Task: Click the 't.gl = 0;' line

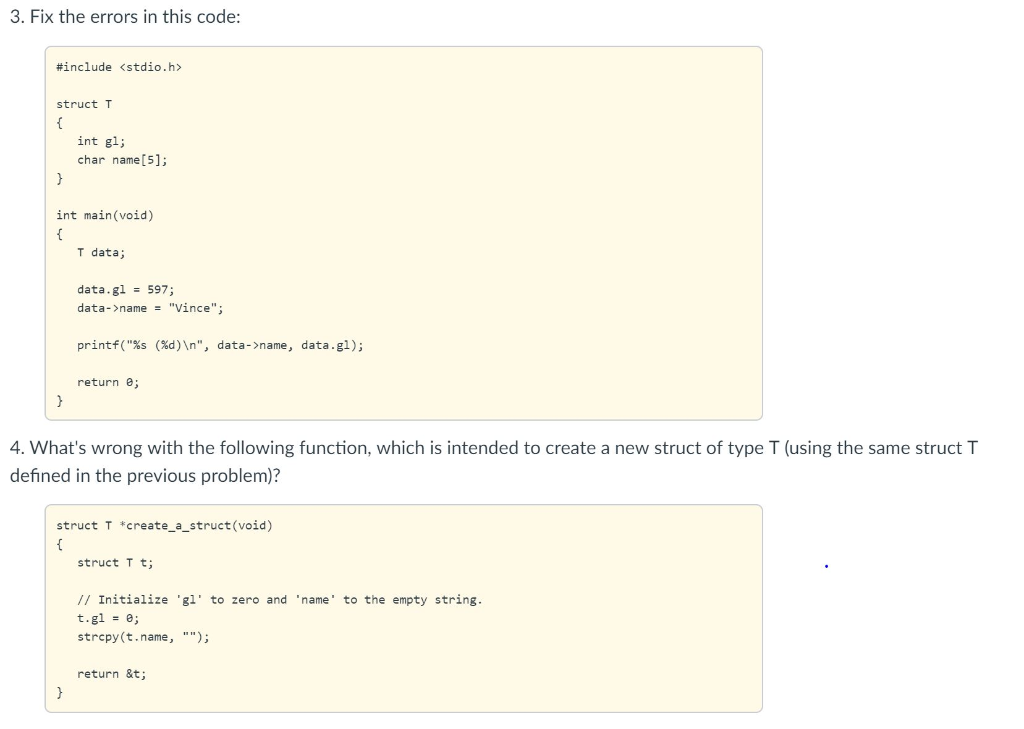Action: [108, 618]
